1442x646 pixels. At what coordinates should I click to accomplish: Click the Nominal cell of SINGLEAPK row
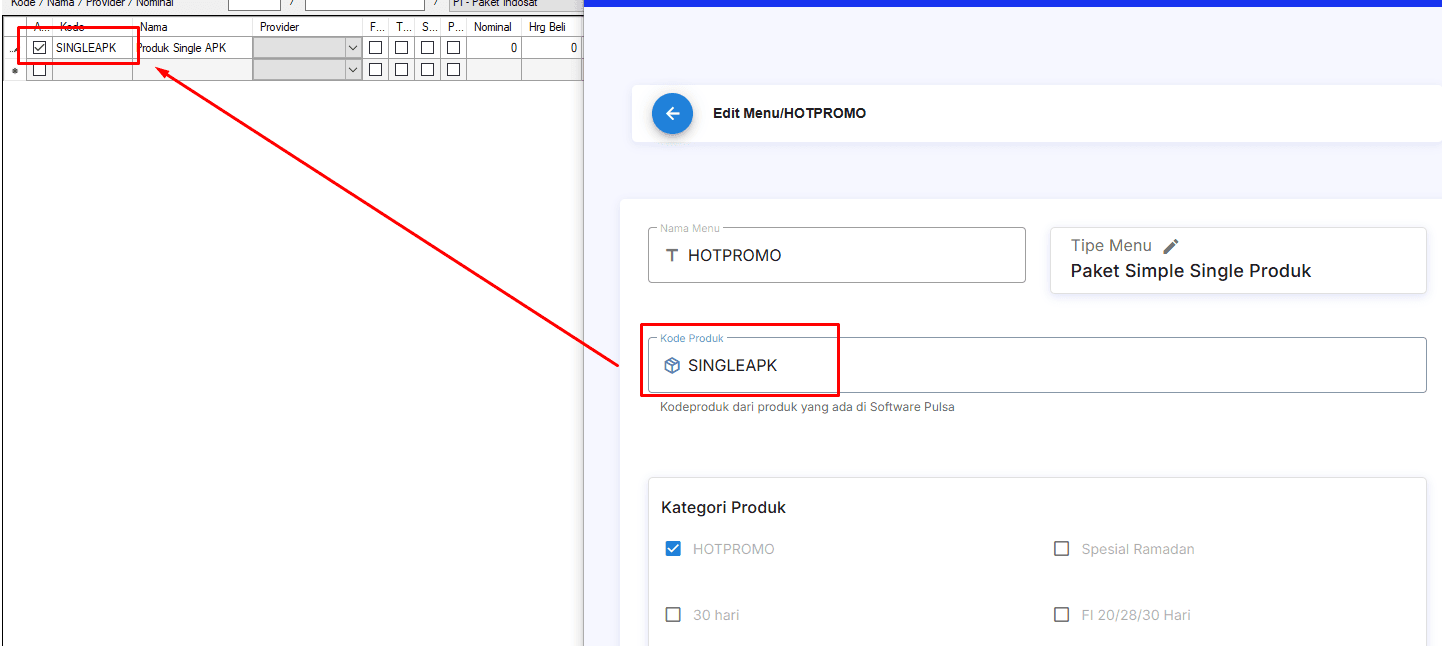pos(493,48)
